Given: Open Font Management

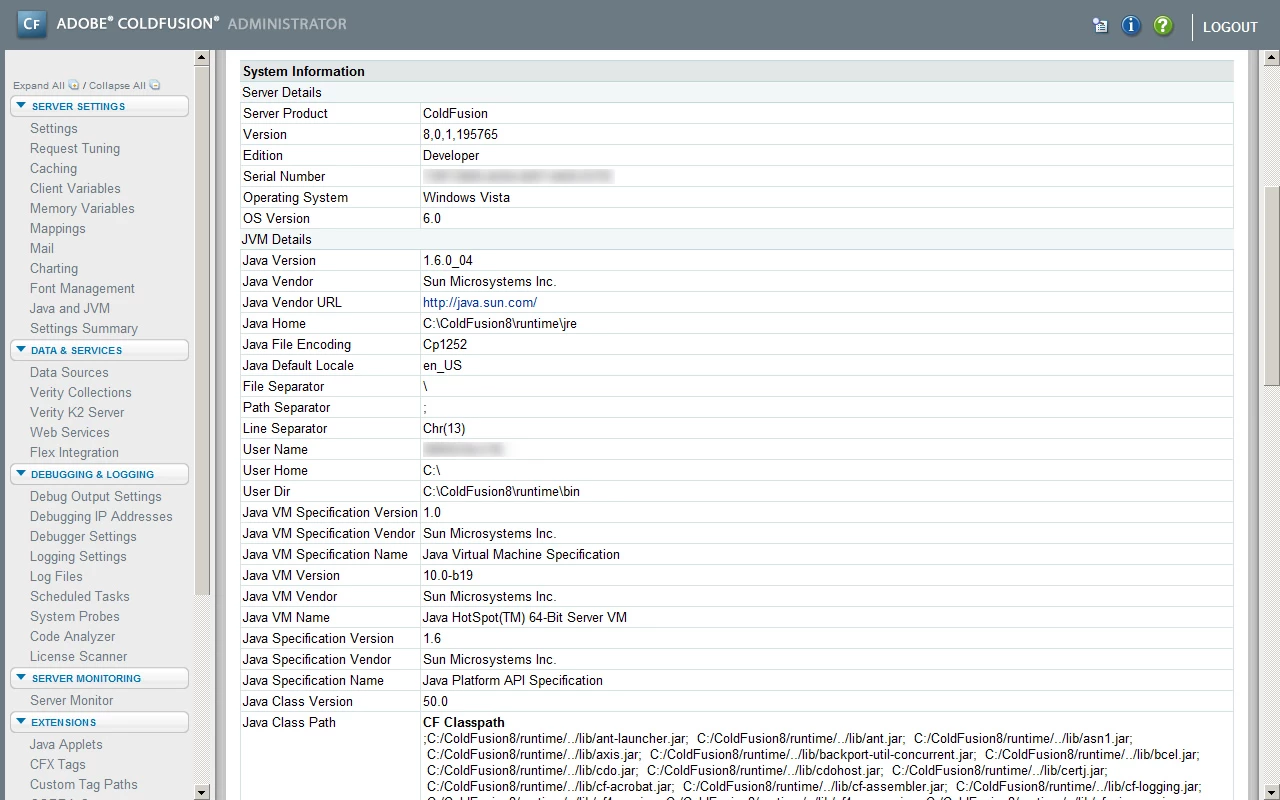Looking at the screenshot, I should [x=82, y=288].
